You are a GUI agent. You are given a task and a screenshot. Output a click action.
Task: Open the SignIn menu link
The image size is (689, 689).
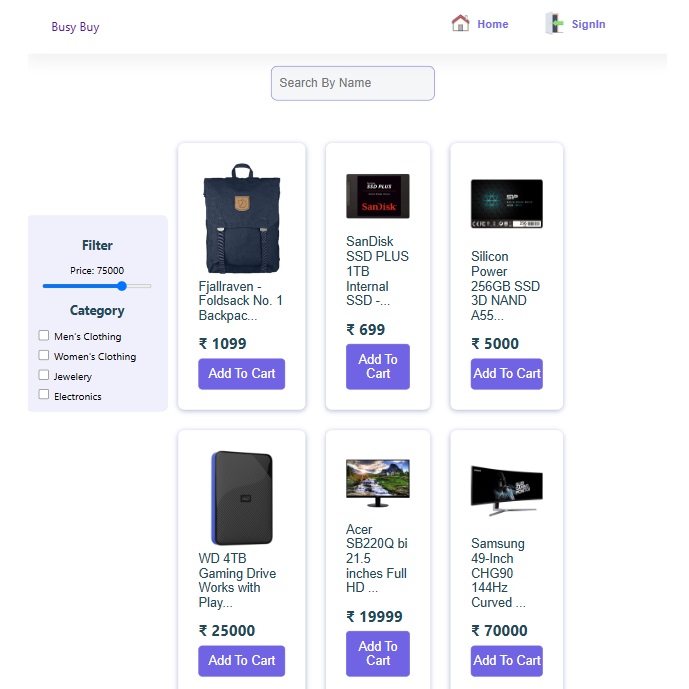[588, 24]
